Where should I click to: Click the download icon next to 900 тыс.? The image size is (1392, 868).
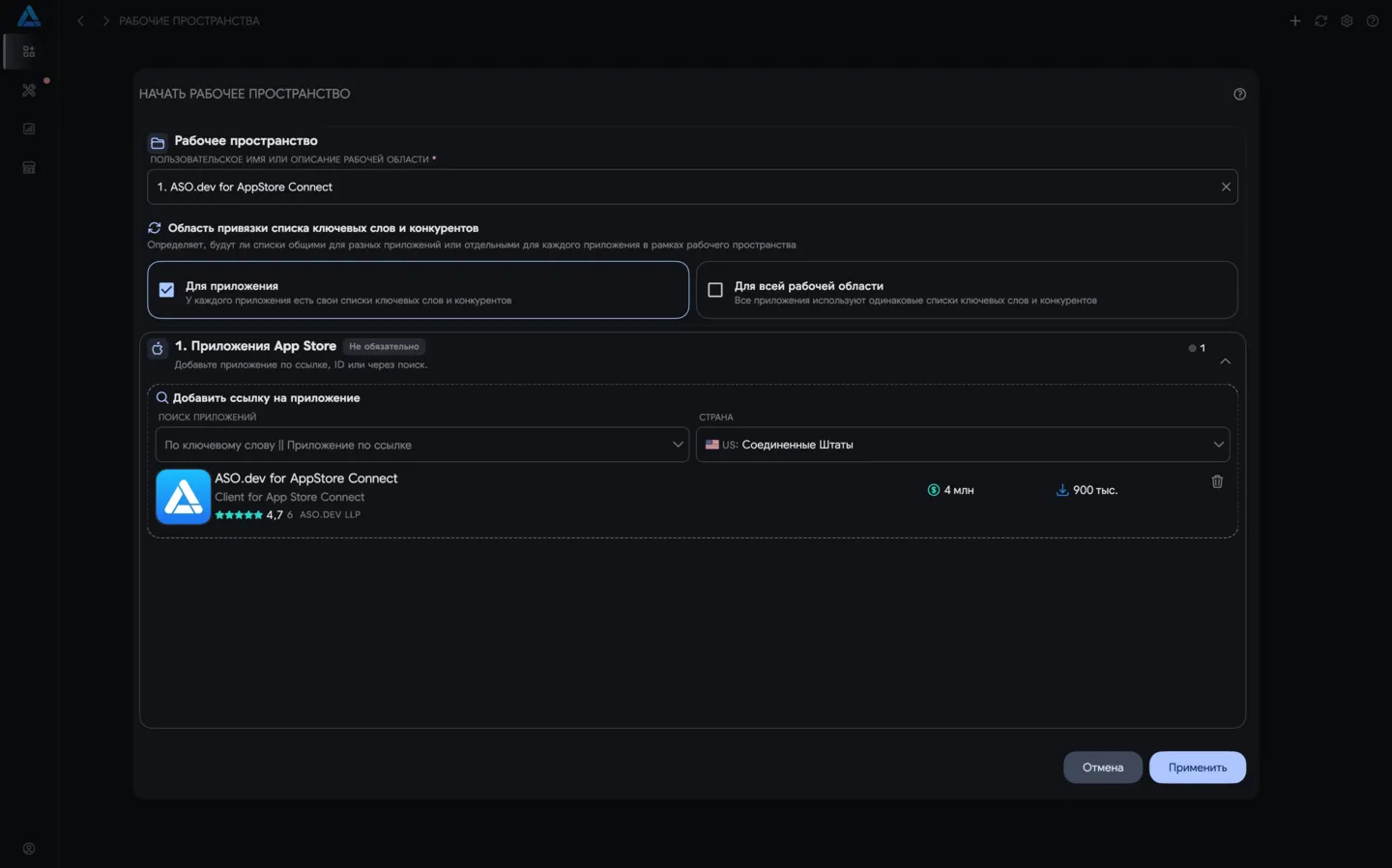click(1062, 490)
